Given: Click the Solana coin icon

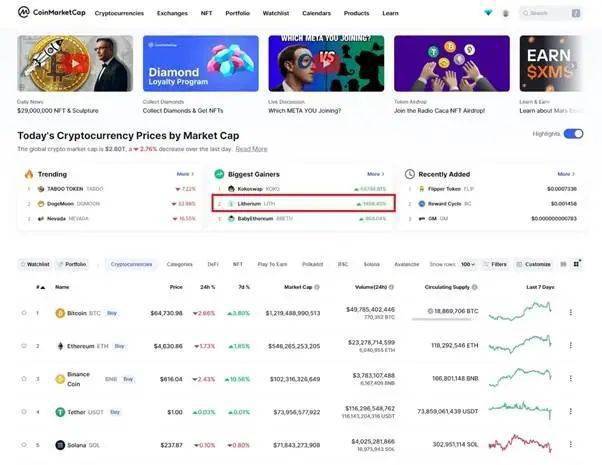Looking at the screenshot, I should [60, 445].
